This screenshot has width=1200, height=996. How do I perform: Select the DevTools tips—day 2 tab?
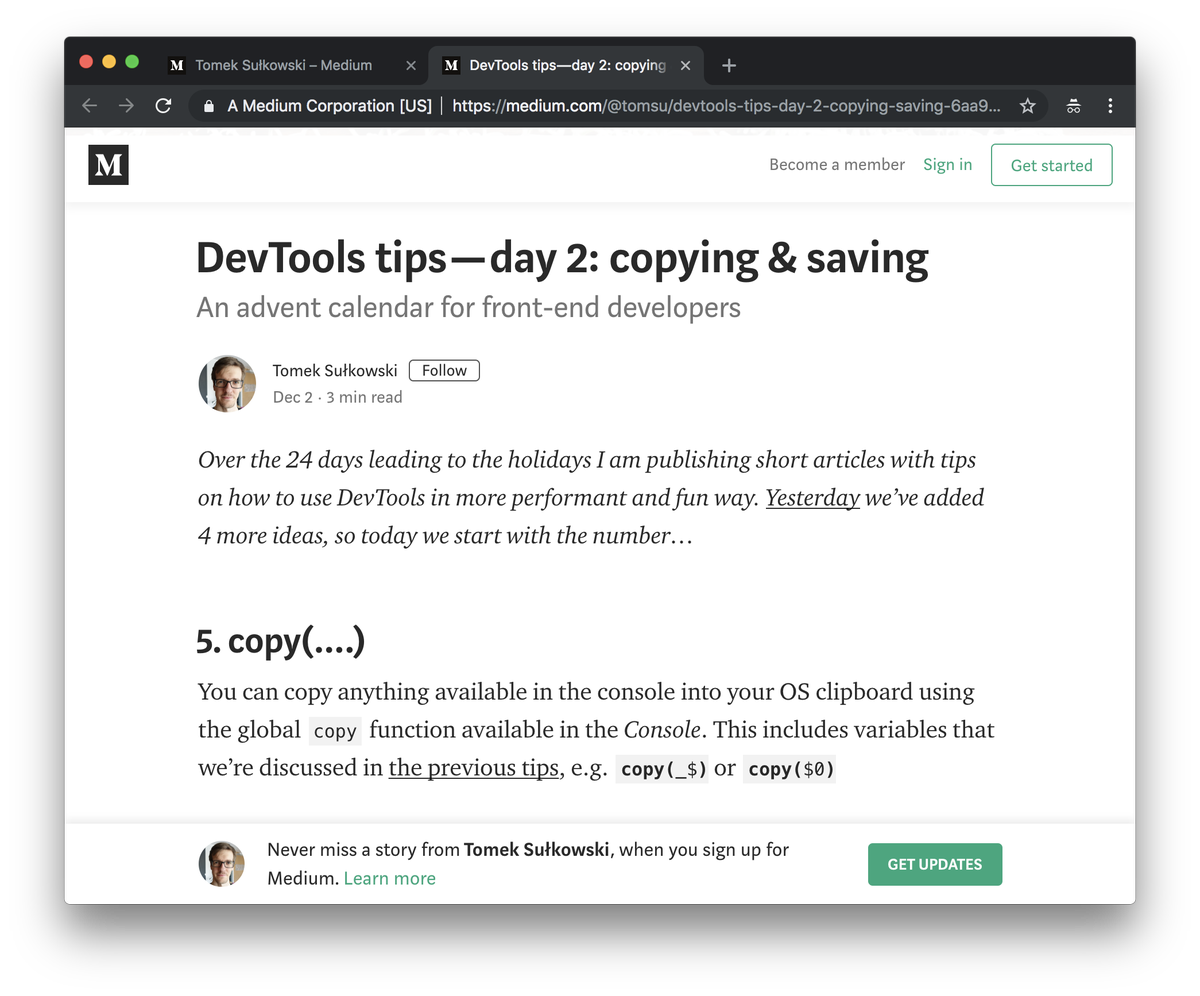click(566, 66)
